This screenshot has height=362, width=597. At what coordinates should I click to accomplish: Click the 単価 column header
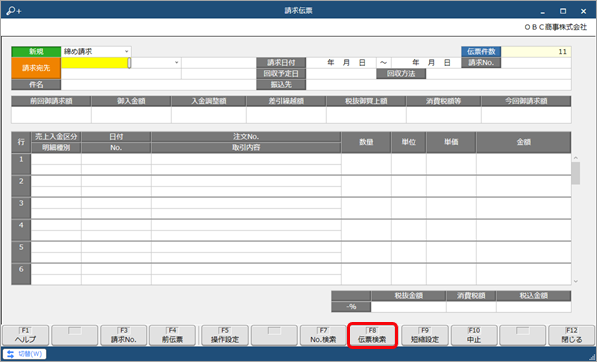point(451,142)
